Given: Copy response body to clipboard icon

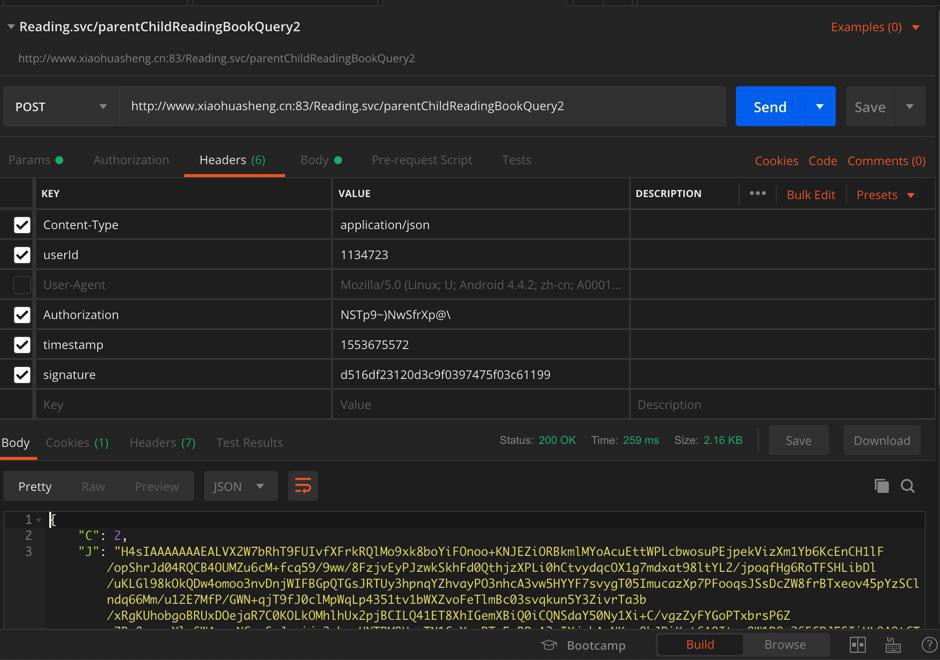Looking at the screenshot, I should (x=881, y=486).
